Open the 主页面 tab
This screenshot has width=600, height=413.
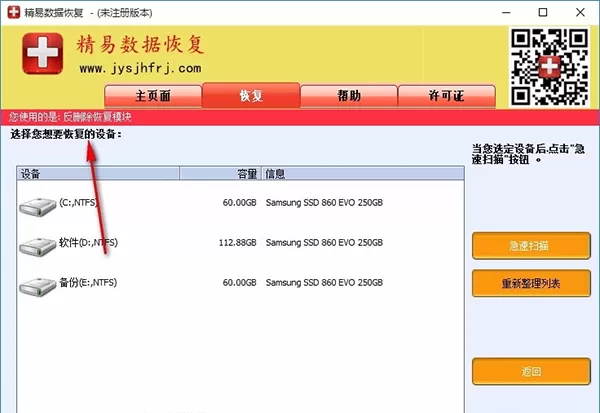pos(153,96)
